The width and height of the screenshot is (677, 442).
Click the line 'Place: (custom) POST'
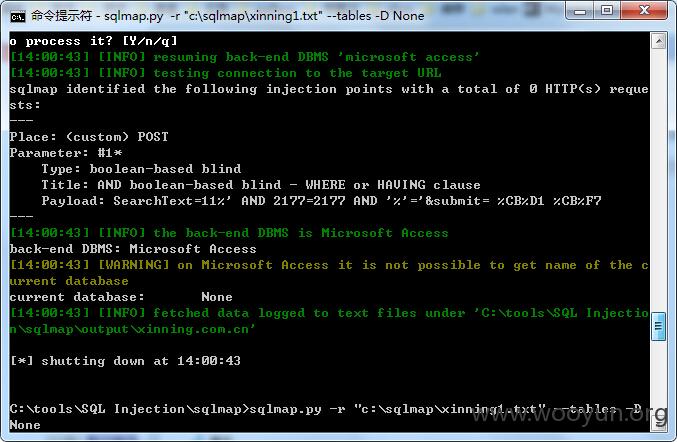(x=89, y=137)
